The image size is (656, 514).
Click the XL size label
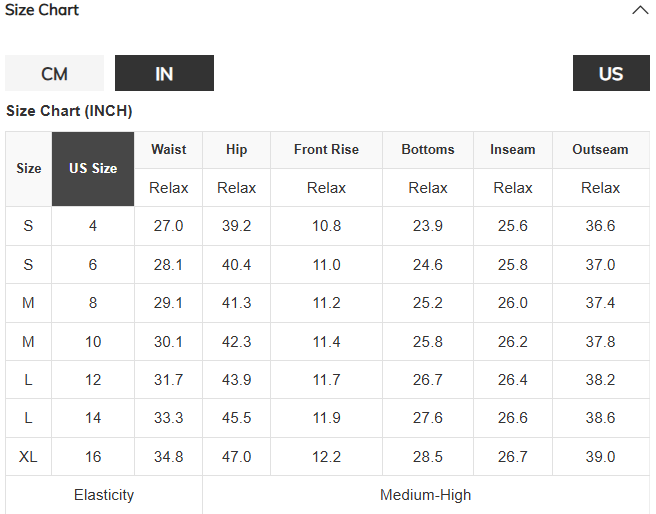tap(28, 457)
